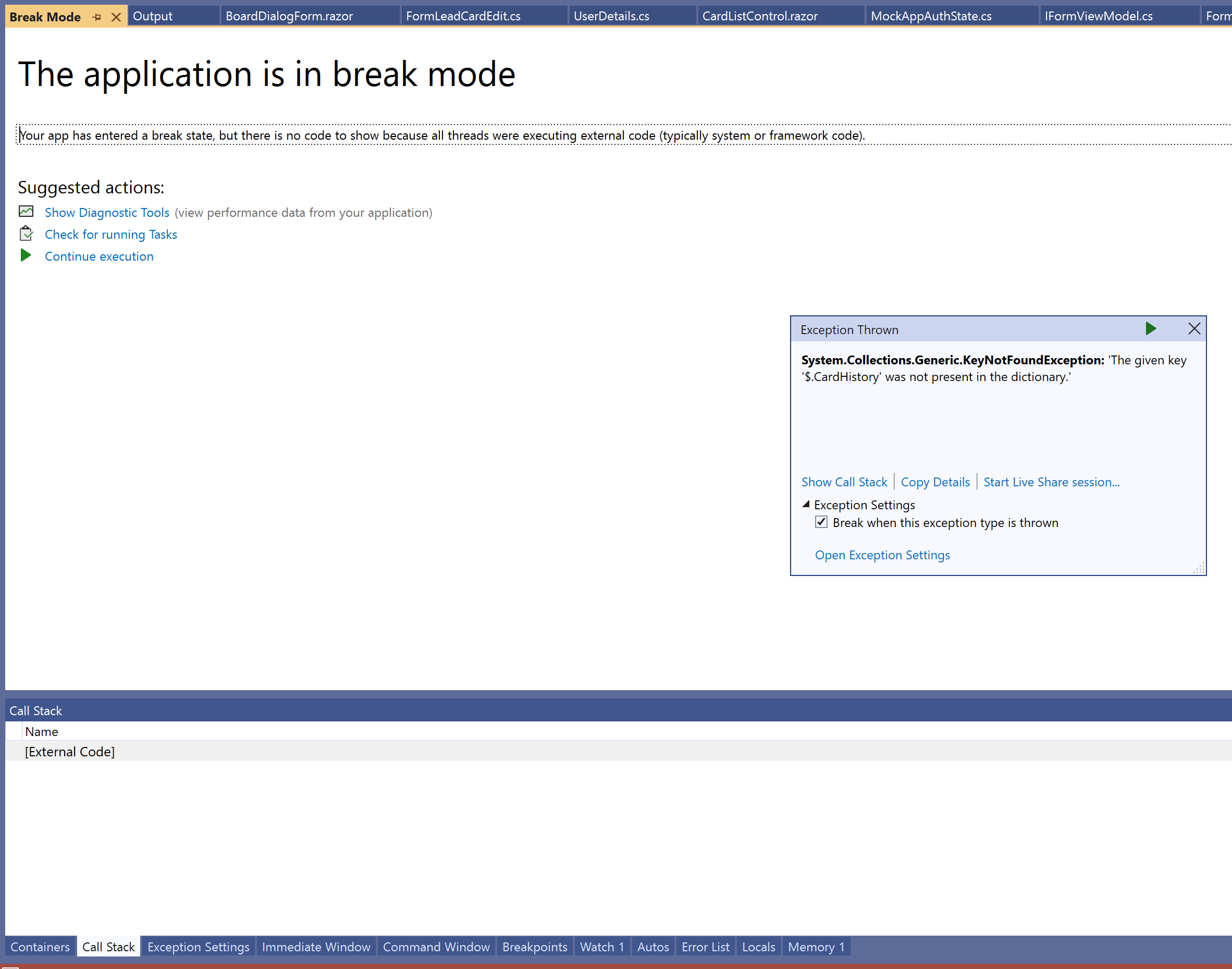The height and width of the screenshot is (969, 1232).
Task: Dismiss the Exception Thrown popup
Action: (1193, 328)
